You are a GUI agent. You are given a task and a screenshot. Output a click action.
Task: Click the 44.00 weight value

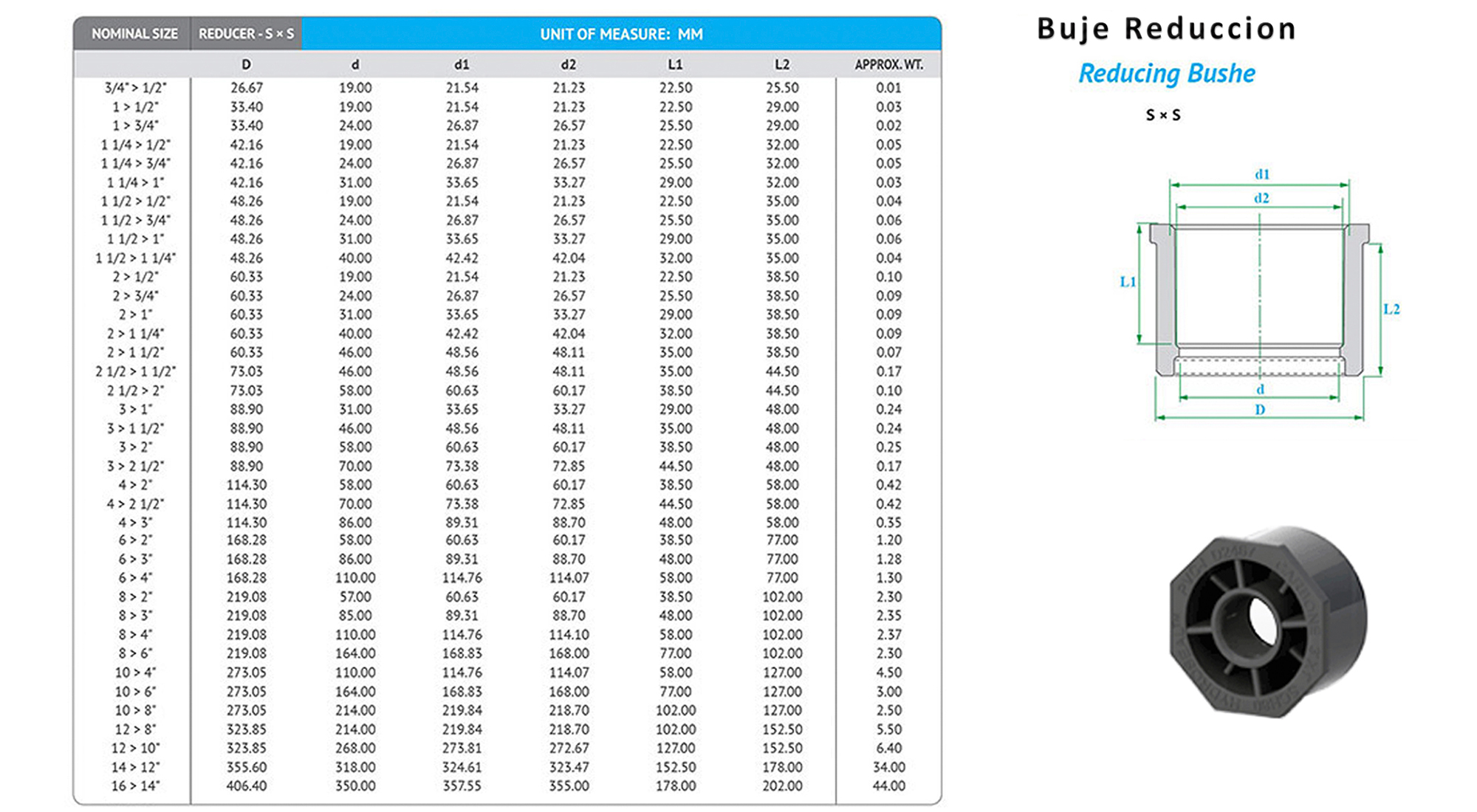(x=888, y=786)
